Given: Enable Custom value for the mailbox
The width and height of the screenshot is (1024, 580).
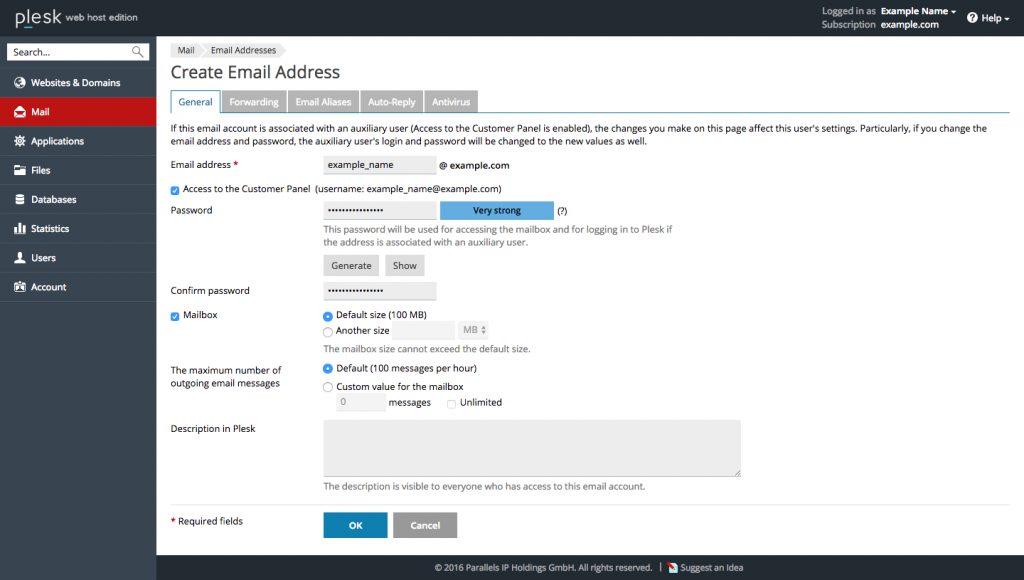Looking at the screenshot, I should [x=328, y=385].
